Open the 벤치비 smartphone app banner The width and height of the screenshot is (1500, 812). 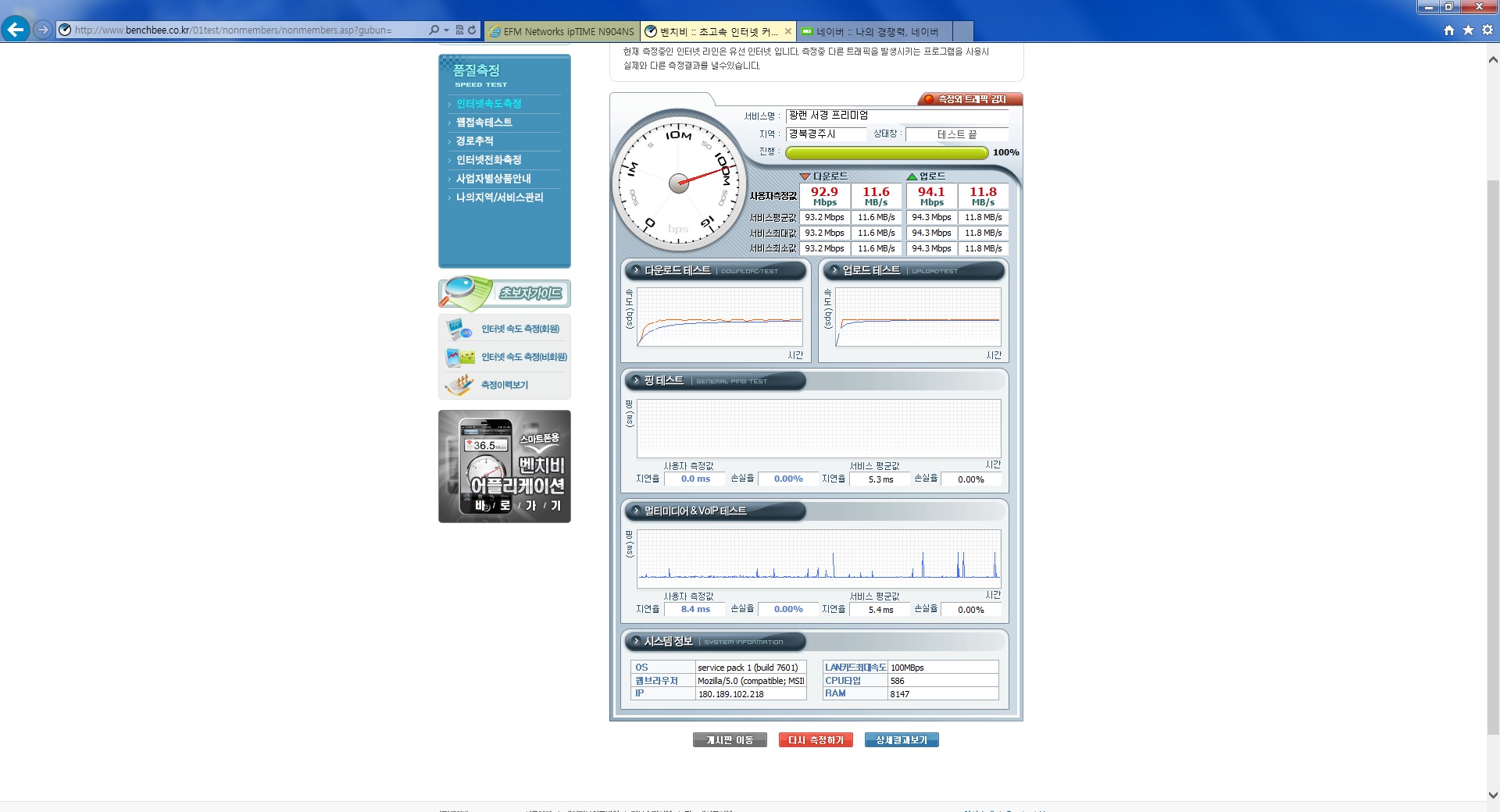click(505, 466)
